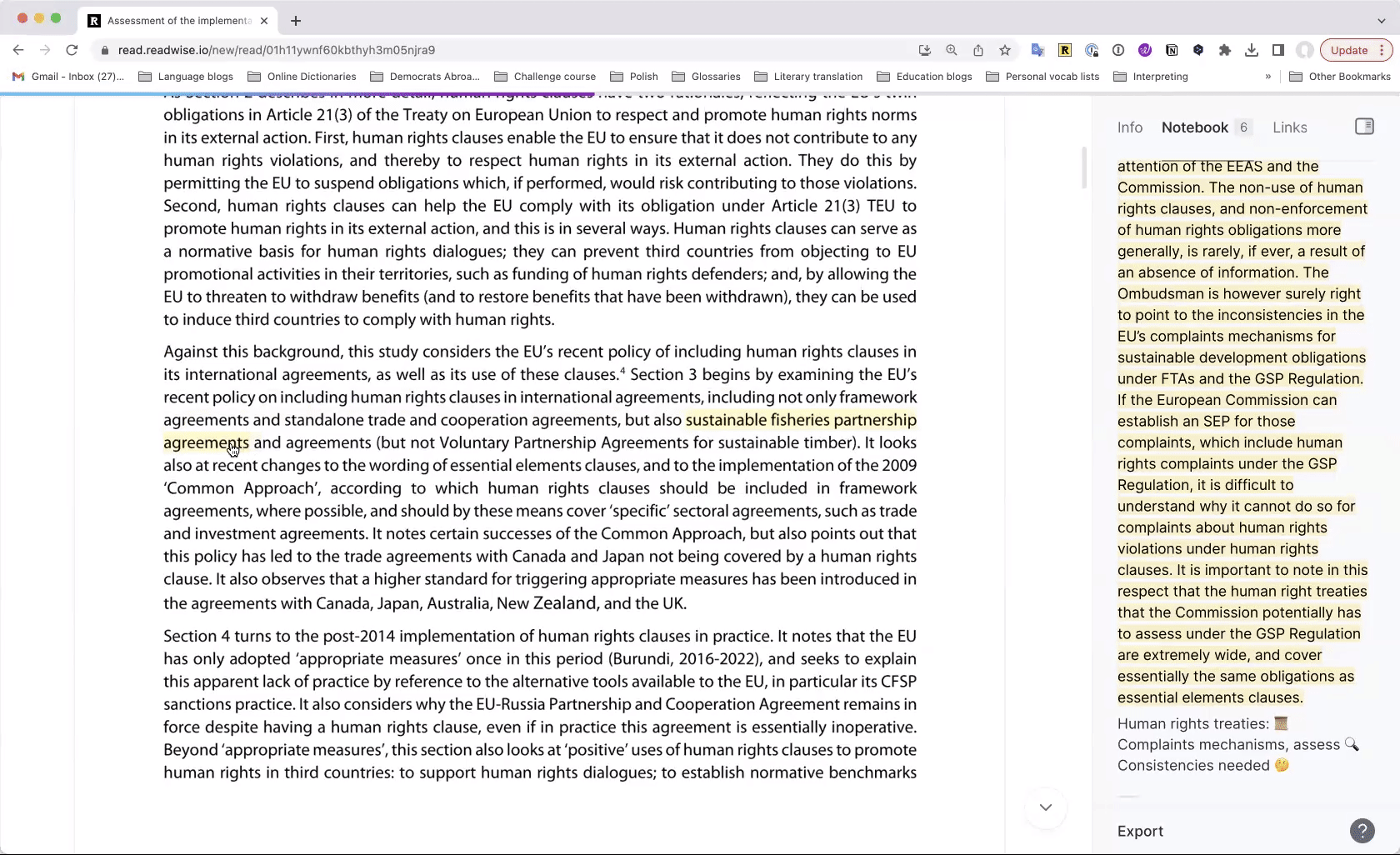Reload the Readwise page

pyautogui.click(x=72, y=50)
